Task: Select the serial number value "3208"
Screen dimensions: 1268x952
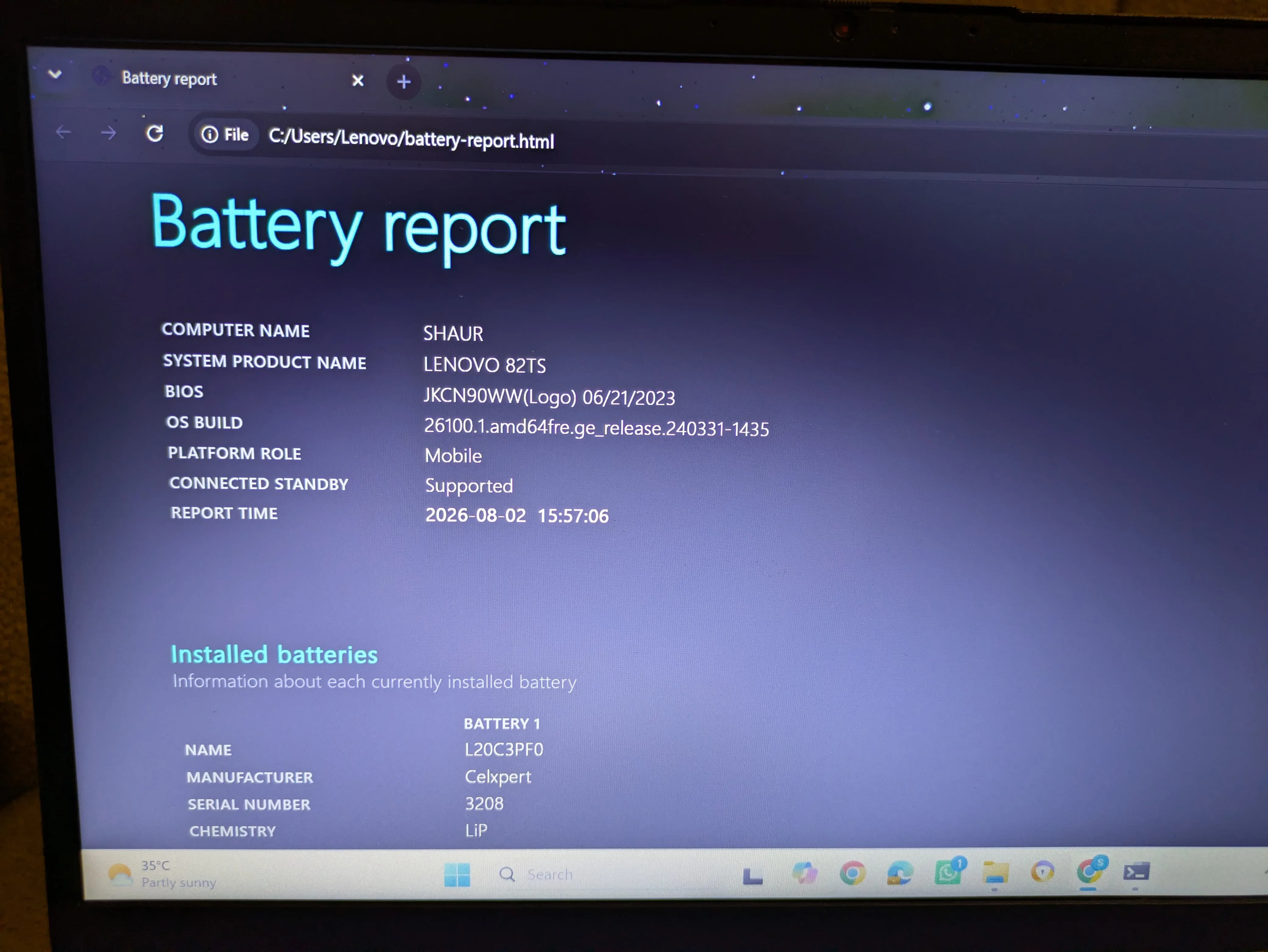Action: 484,804
